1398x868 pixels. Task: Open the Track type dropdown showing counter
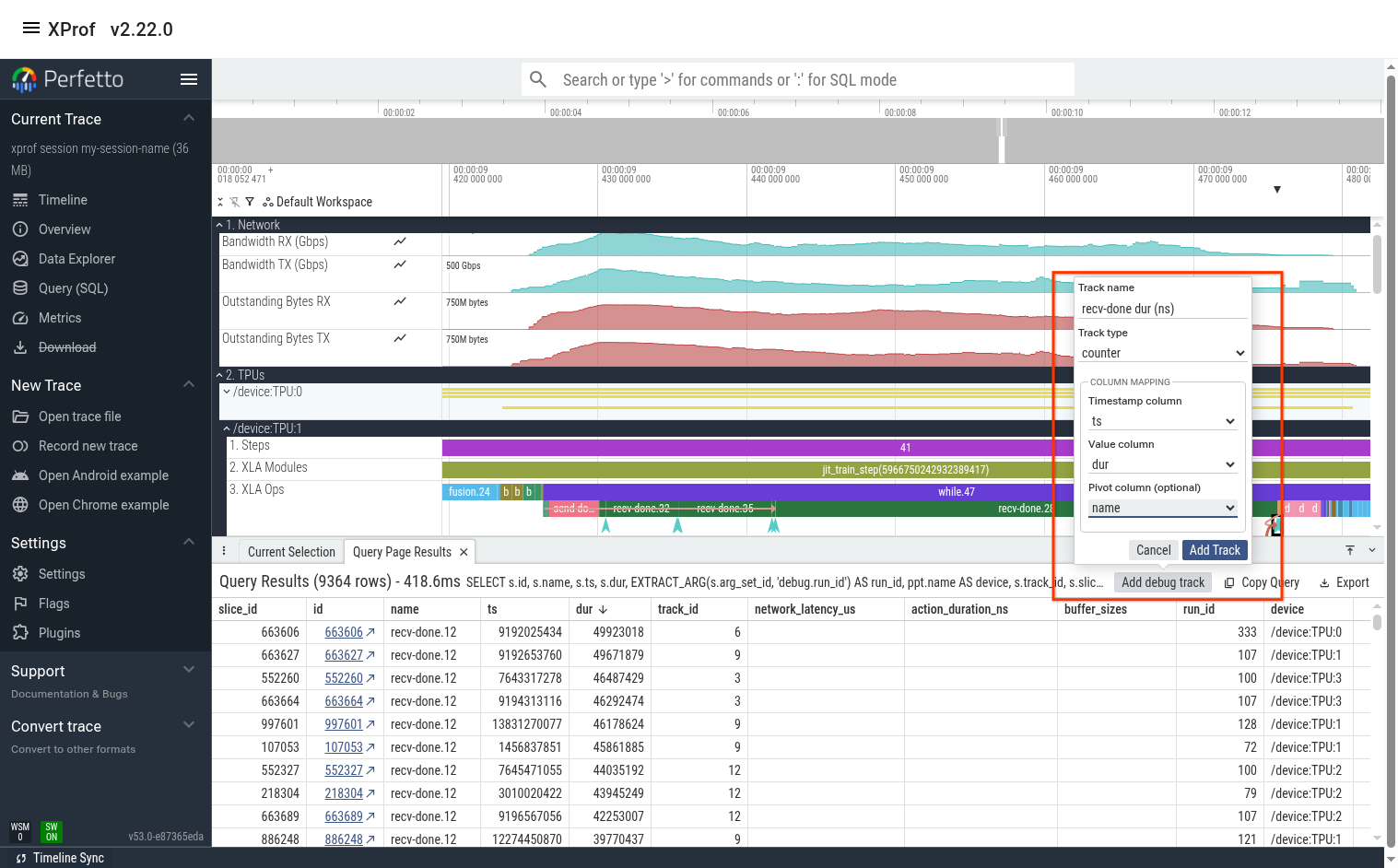pos(1162,353)
